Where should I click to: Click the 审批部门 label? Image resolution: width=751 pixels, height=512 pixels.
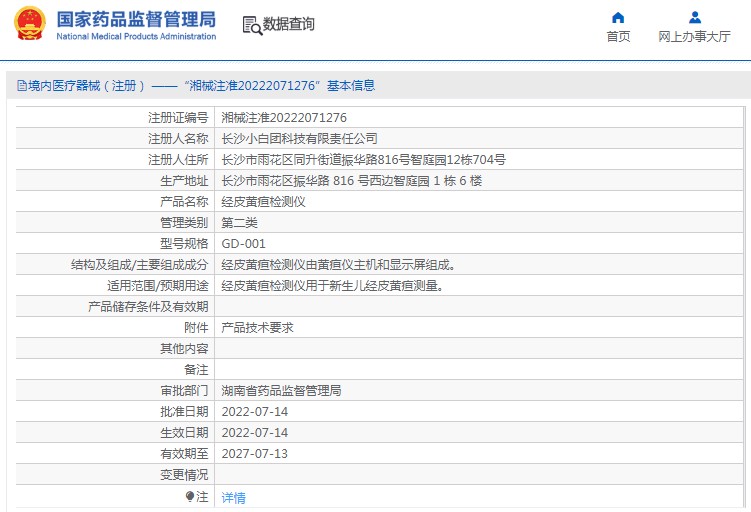coord(184,391)
